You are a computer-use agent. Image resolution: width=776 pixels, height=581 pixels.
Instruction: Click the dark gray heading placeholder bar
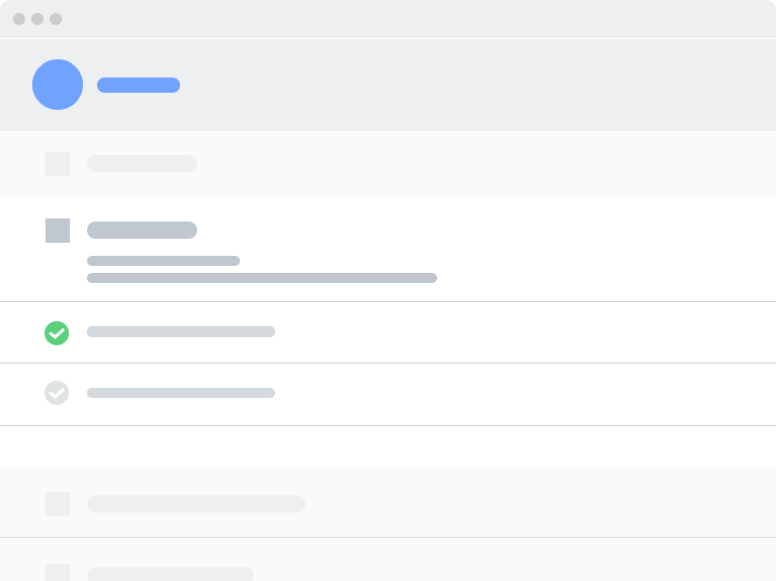[142, 230]
